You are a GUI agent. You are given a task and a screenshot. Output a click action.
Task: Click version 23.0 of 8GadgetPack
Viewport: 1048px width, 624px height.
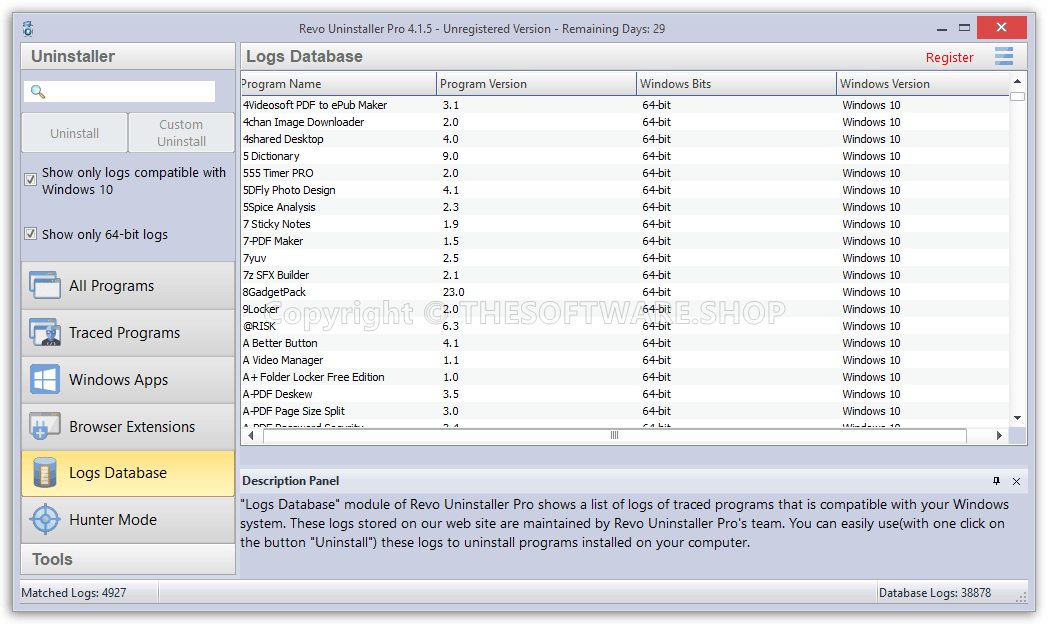(453, 292)
